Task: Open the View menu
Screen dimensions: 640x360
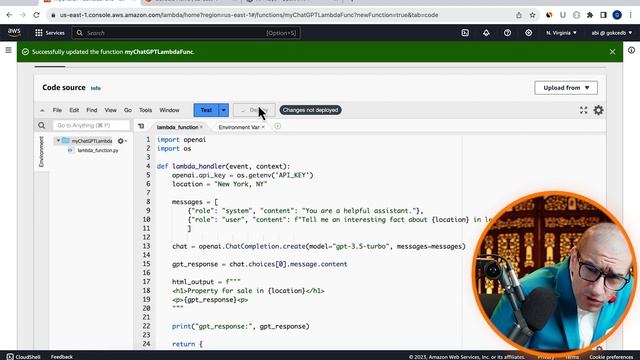Action: tap(111, 110)
